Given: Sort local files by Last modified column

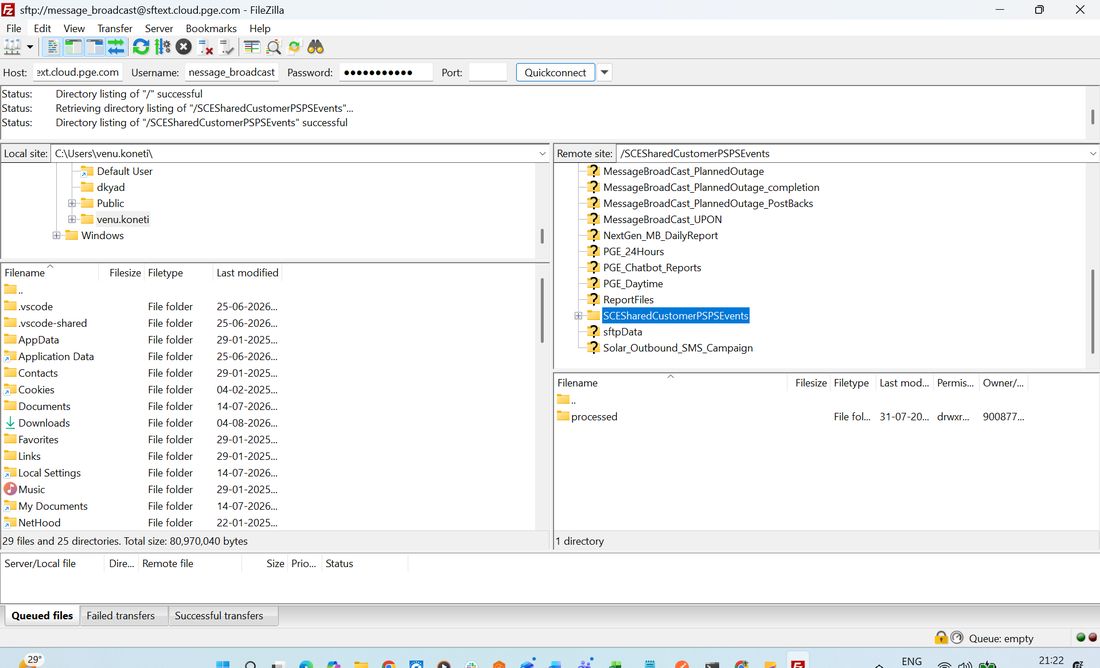Looking at the screenshot, I should (x=247, y=272).
